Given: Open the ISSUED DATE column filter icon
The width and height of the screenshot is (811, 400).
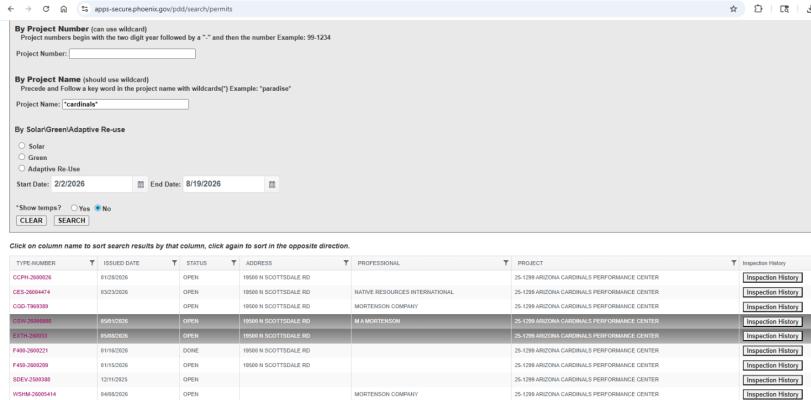Looking at the screenshot, I should [174, 263].
